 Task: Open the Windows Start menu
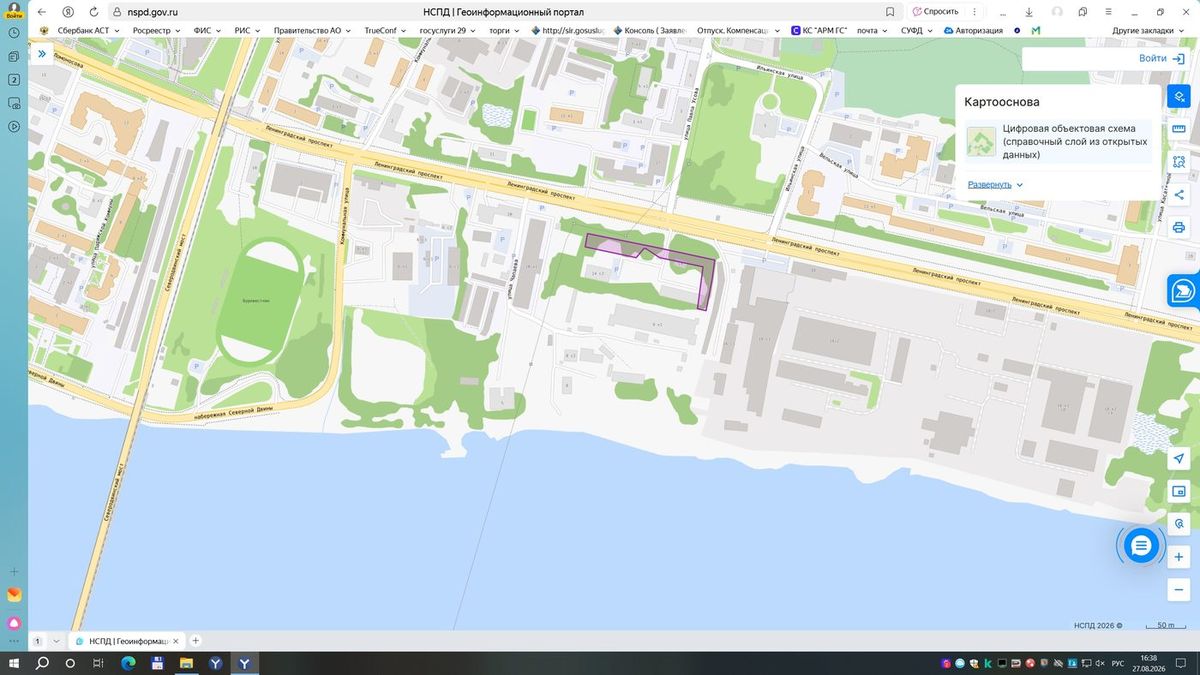(14, 663)
